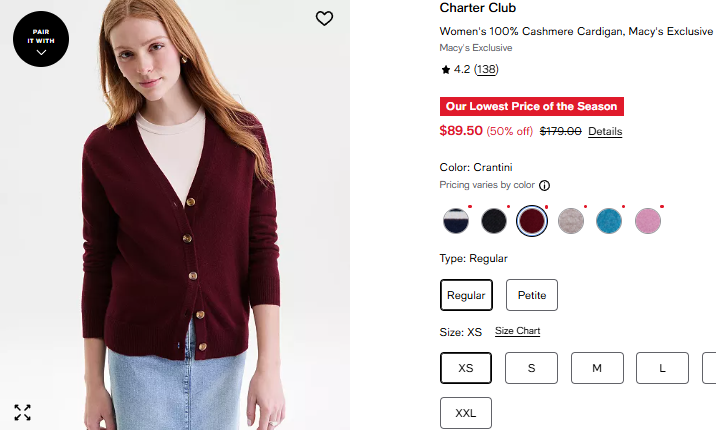Select the Crantini burgundy color swatch
Viewport: 716px width, 430px height.
click(532, 221)
